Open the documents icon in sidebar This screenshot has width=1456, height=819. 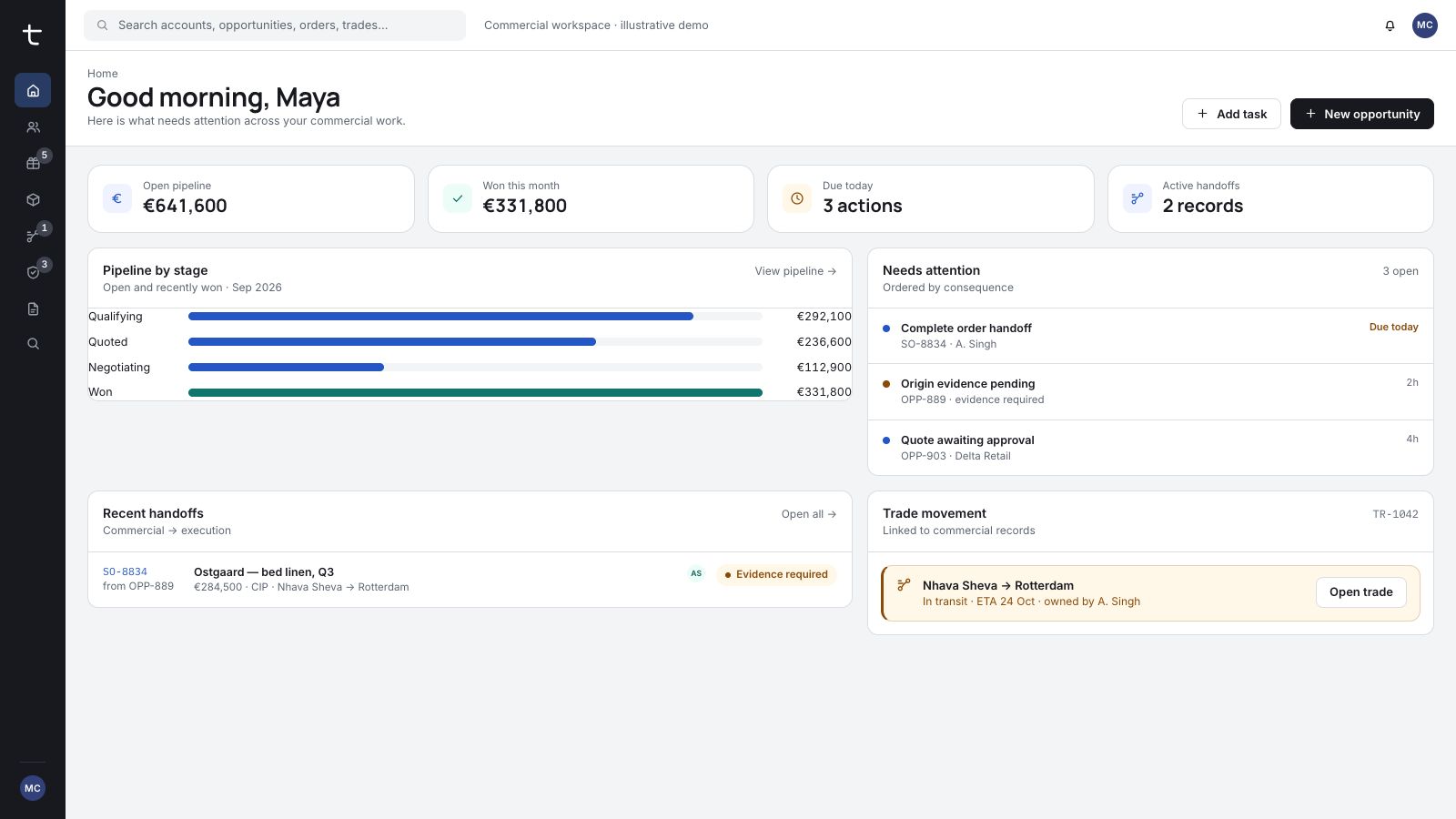(x=33, y=308)
